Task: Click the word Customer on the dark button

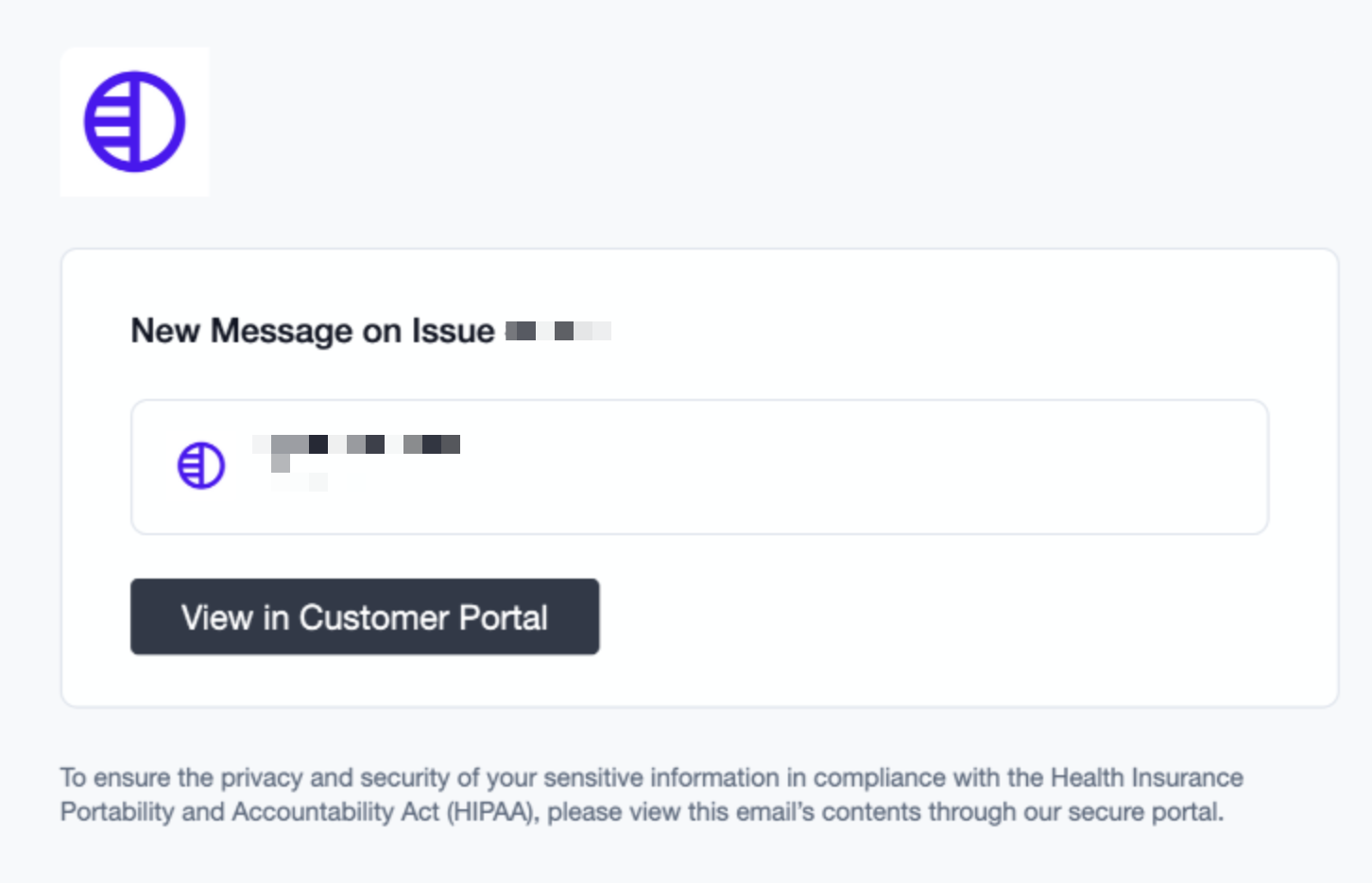Action: click(374, 617)
